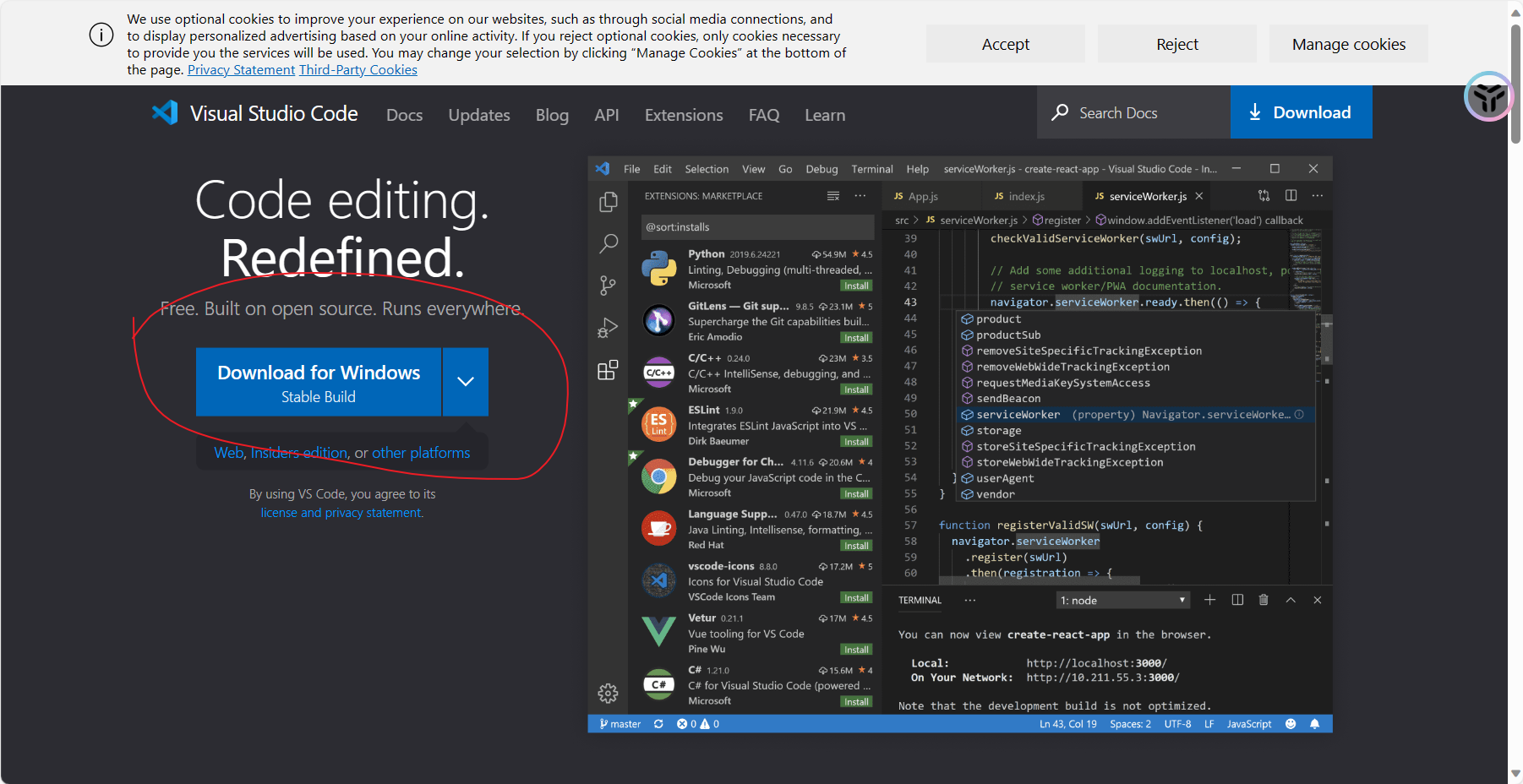Click 'Ln 43, Col 19' in status bar

[1068, 724]
